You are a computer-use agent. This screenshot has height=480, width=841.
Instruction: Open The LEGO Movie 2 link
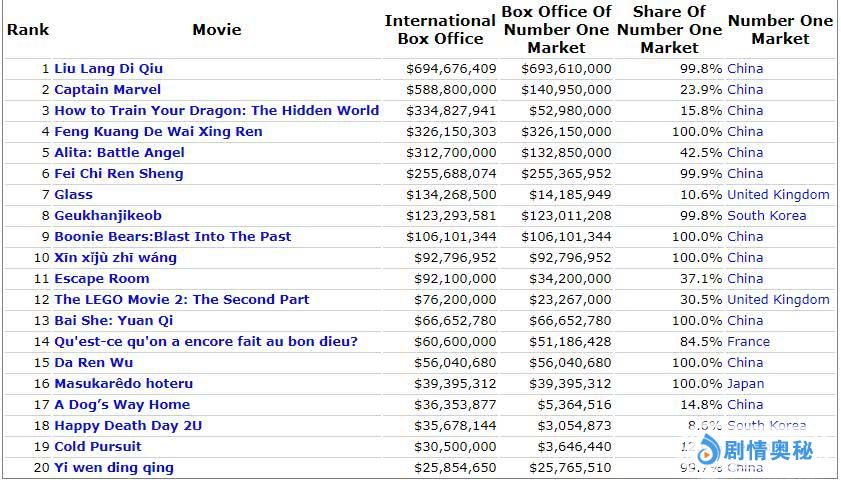tap(181, 300)
